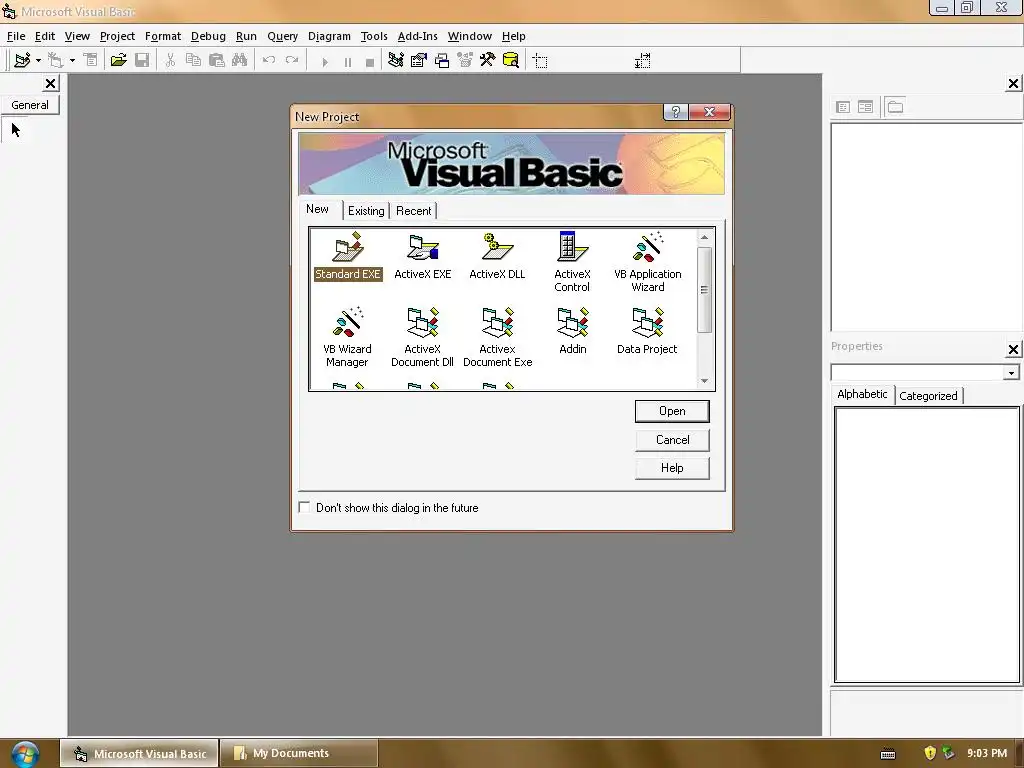
Task: Select the Pointer tool in the Toolbox
Action: click(x=16, y=130)
